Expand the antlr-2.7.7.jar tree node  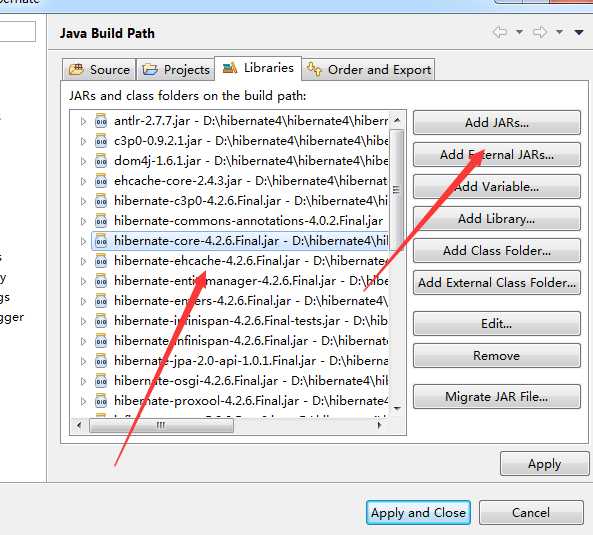[83, 121]
